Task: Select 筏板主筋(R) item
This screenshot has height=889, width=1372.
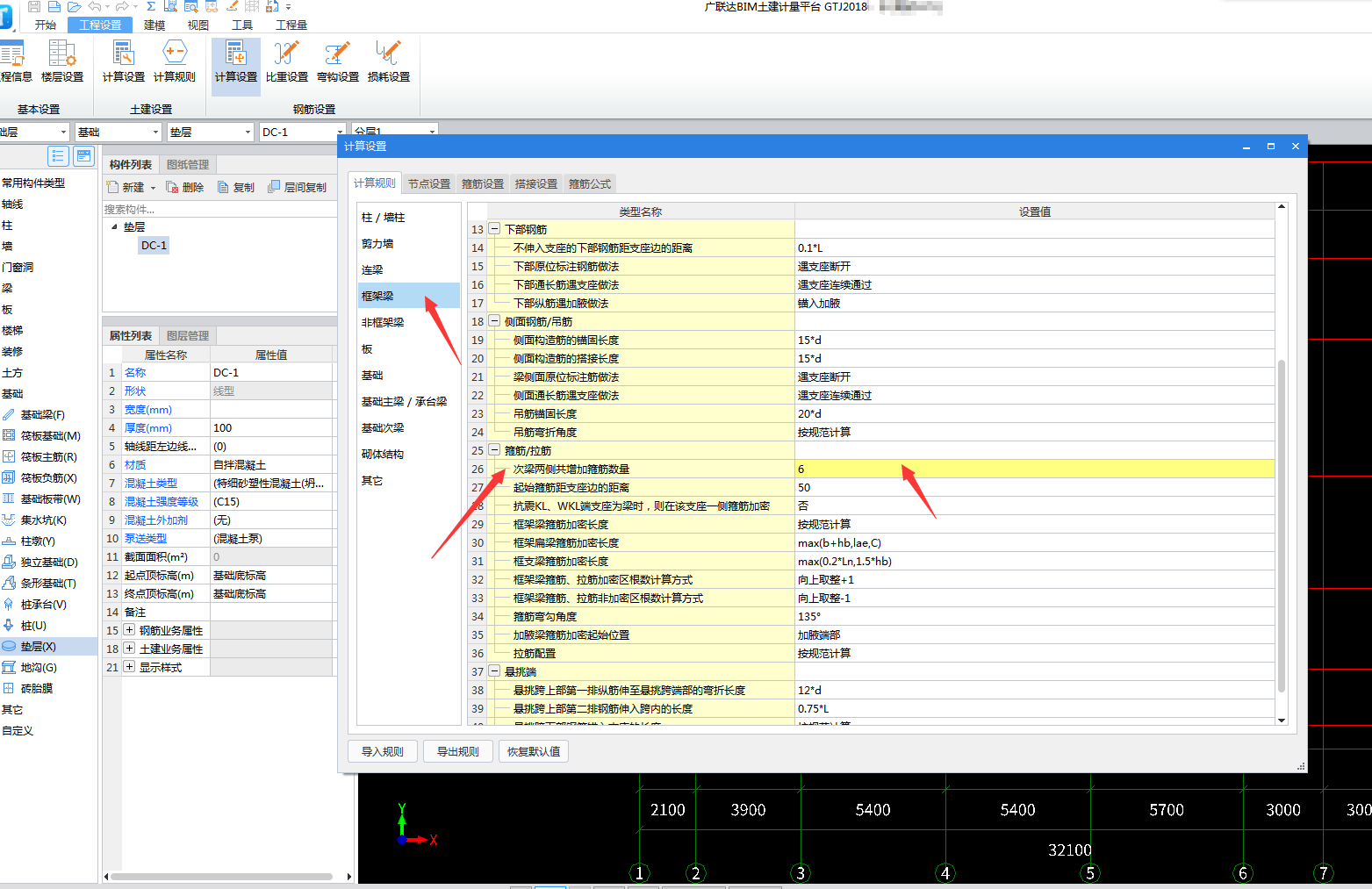Action: (x=48, y=456)
